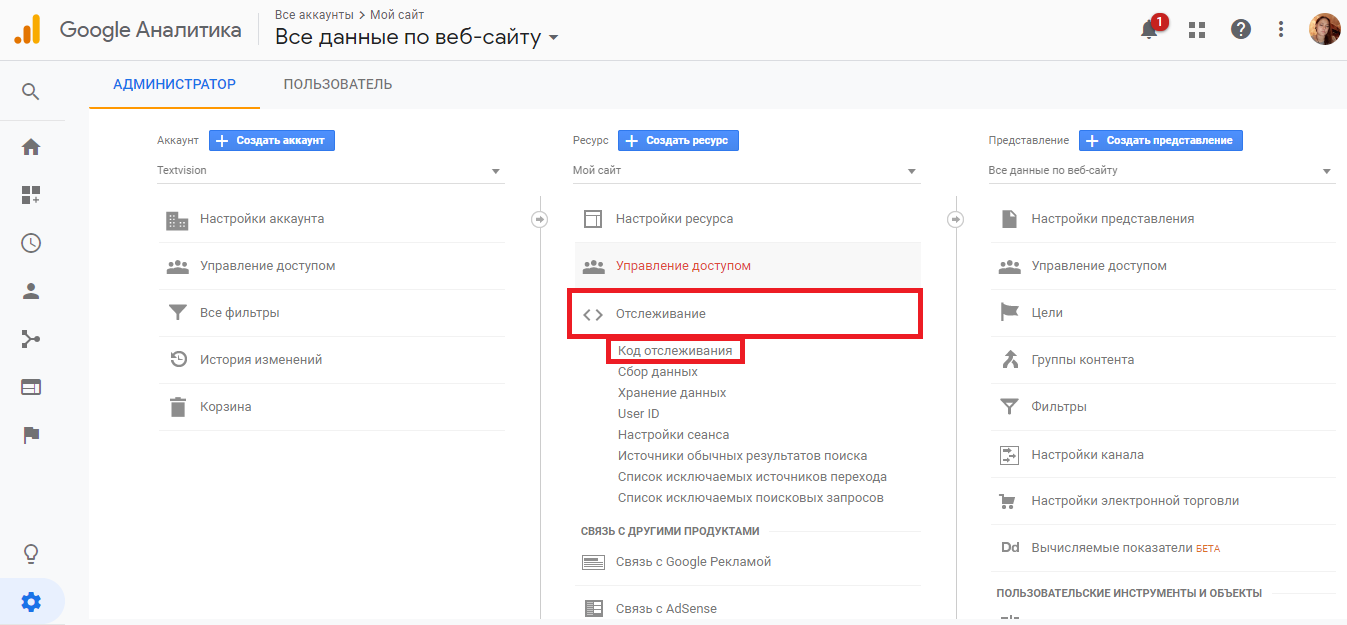The height and width of the screenshot is (625, 1347).
Task: Open Код отслеживания
Action: [x=675, y=351]
